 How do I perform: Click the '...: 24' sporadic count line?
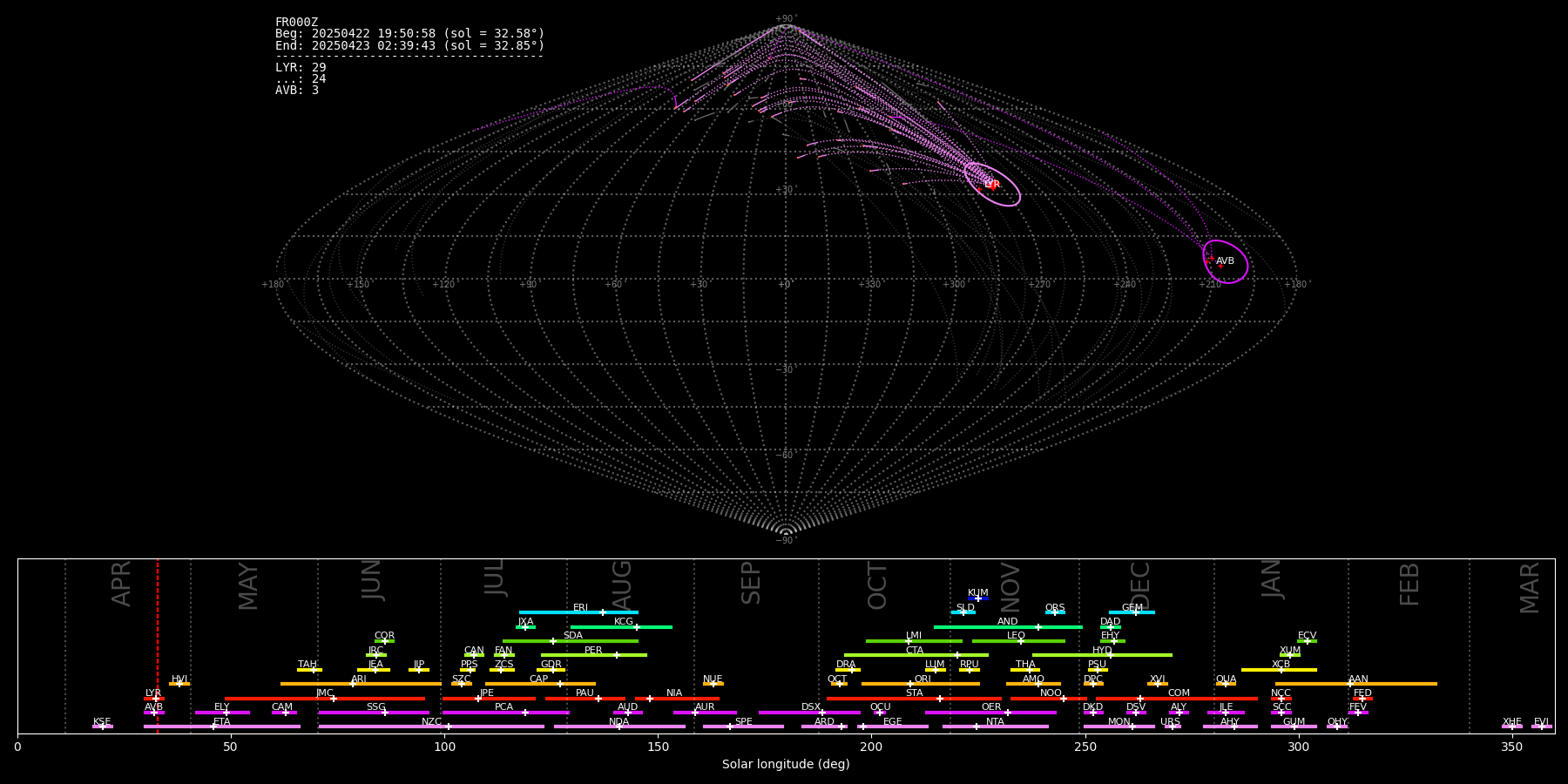coord(301,78)
